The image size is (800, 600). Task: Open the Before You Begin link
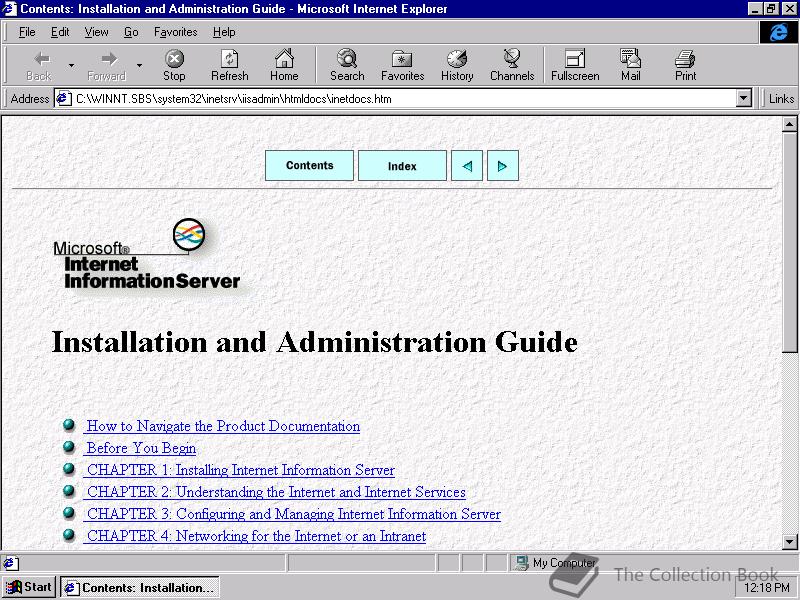click(x=141, y=448)
